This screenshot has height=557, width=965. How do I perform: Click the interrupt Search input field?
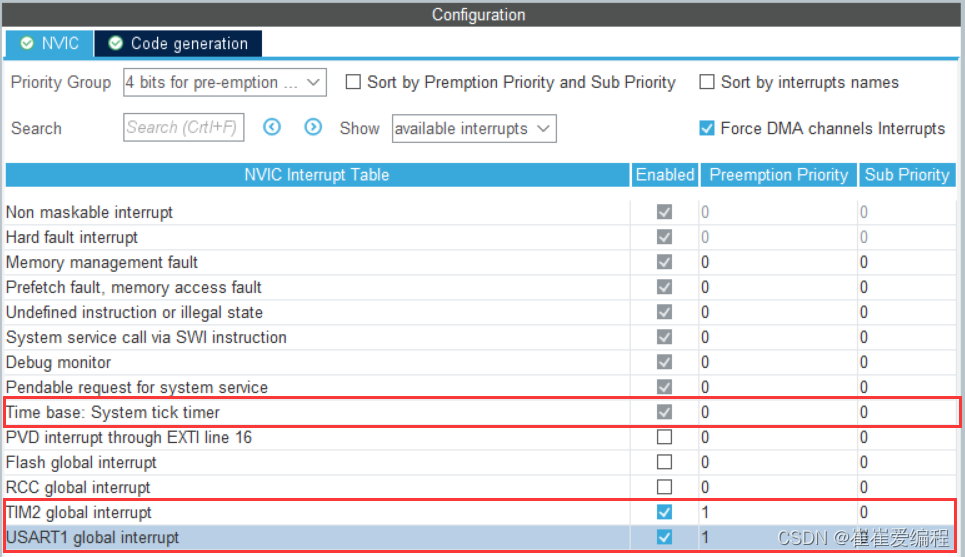pos(183,127)
